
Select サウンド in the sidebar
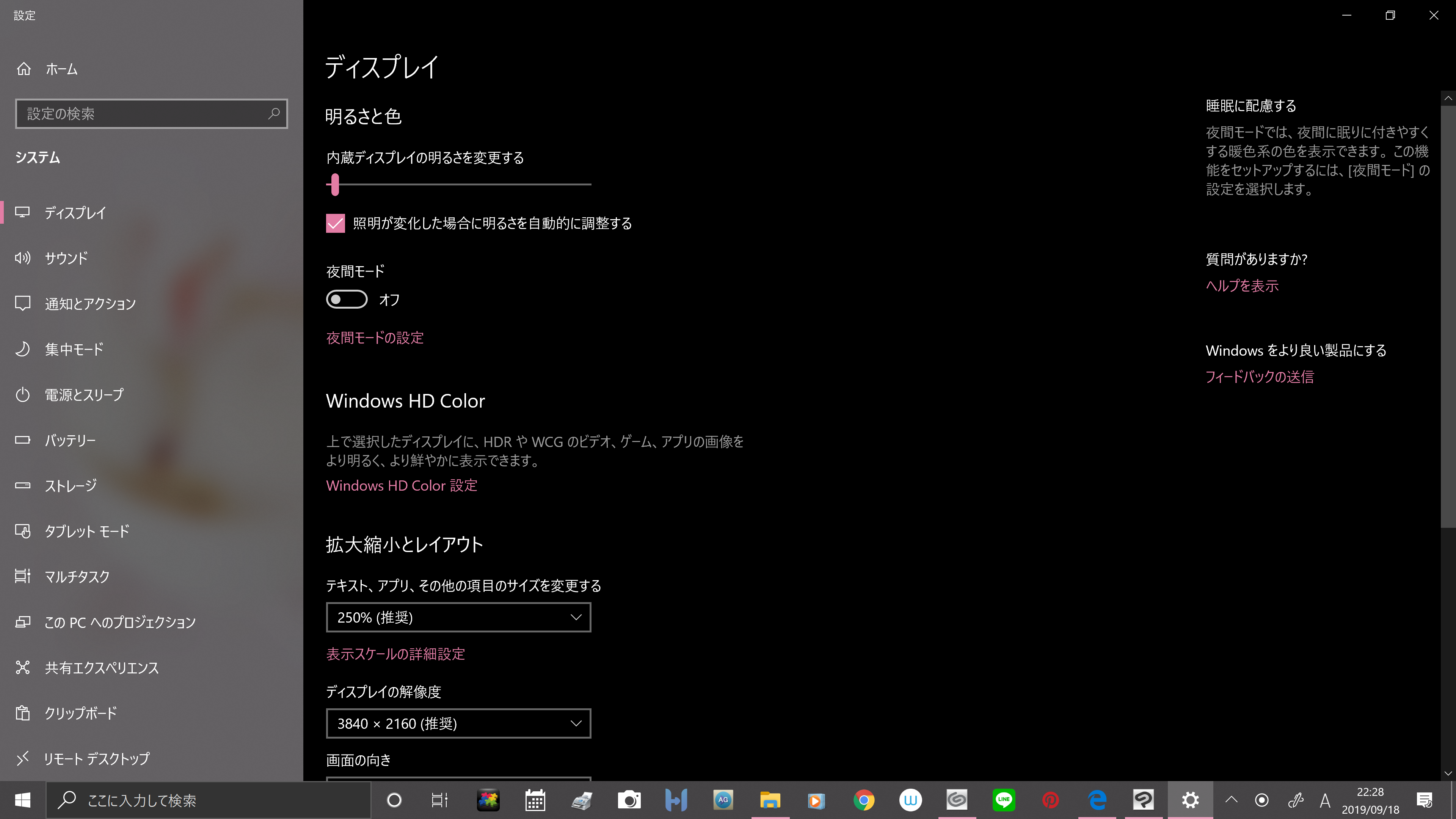tap(67, 258)
